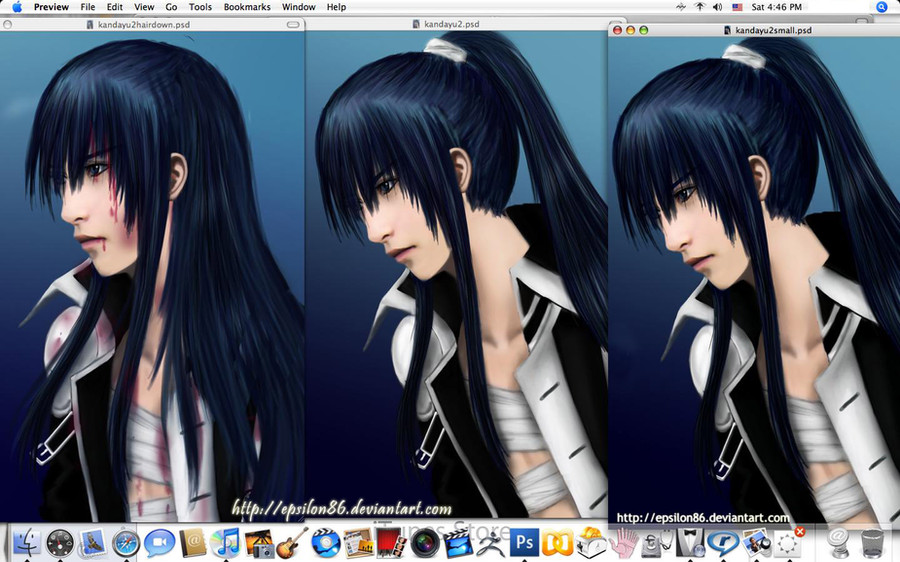Image resolution: width=900 pixels, height=562 pixels.
Task: Launch Safari compass icon
Action: tap(126, 542)
